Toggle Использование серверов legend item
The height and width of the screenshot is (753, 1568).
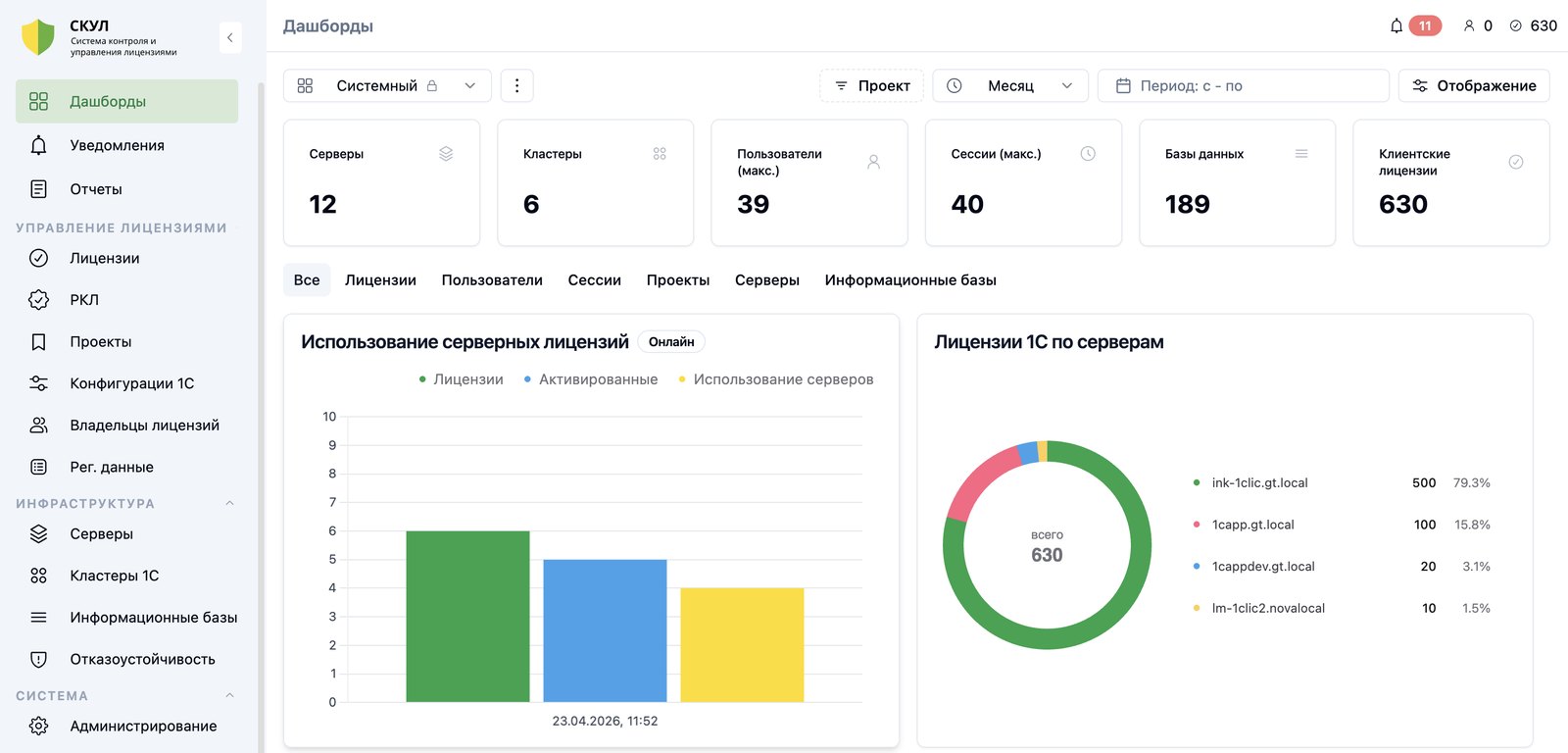(775, 379)
